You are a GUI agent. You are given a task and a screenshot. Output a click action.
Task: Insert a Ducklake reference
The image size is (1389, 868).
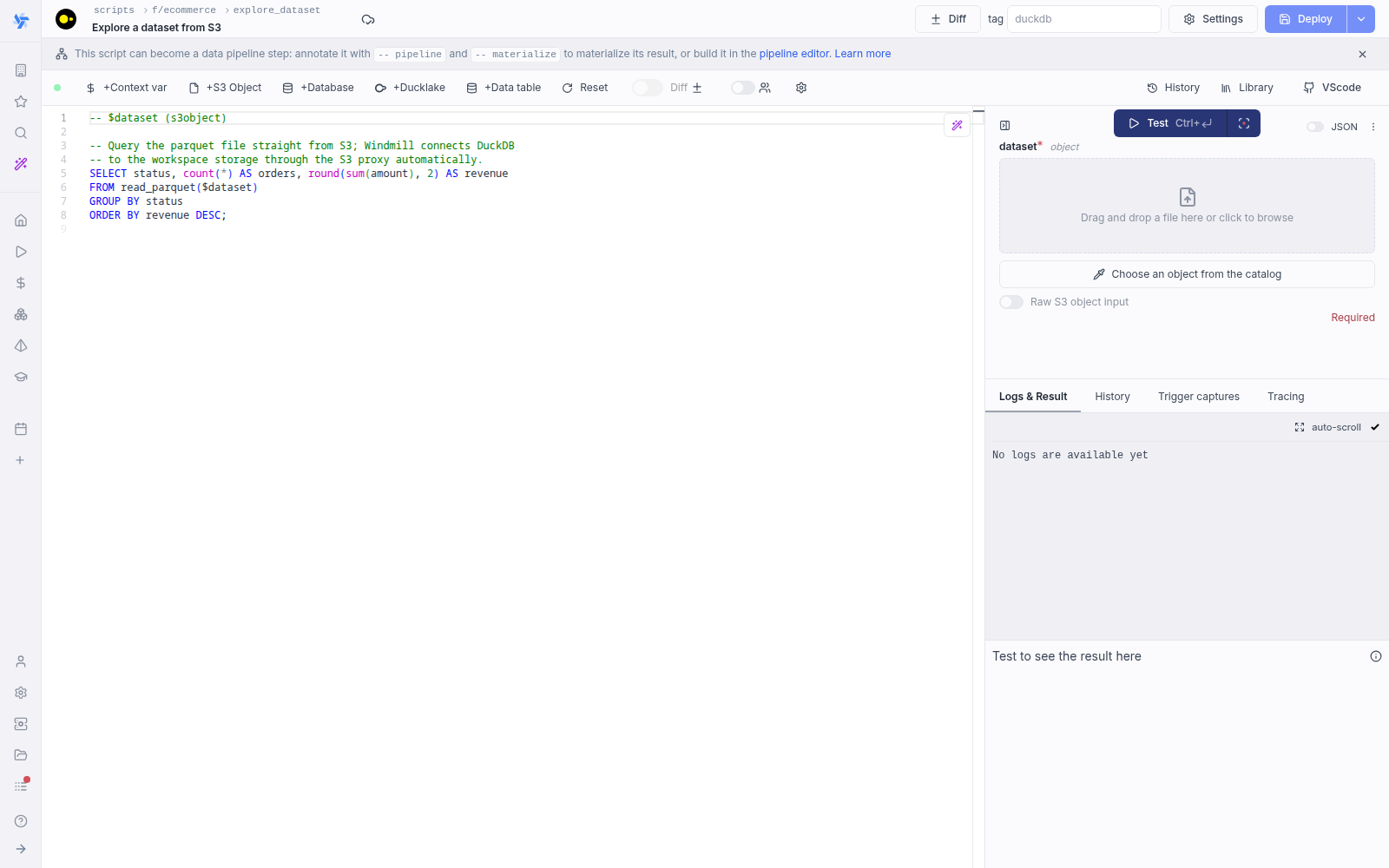[410, 88]
